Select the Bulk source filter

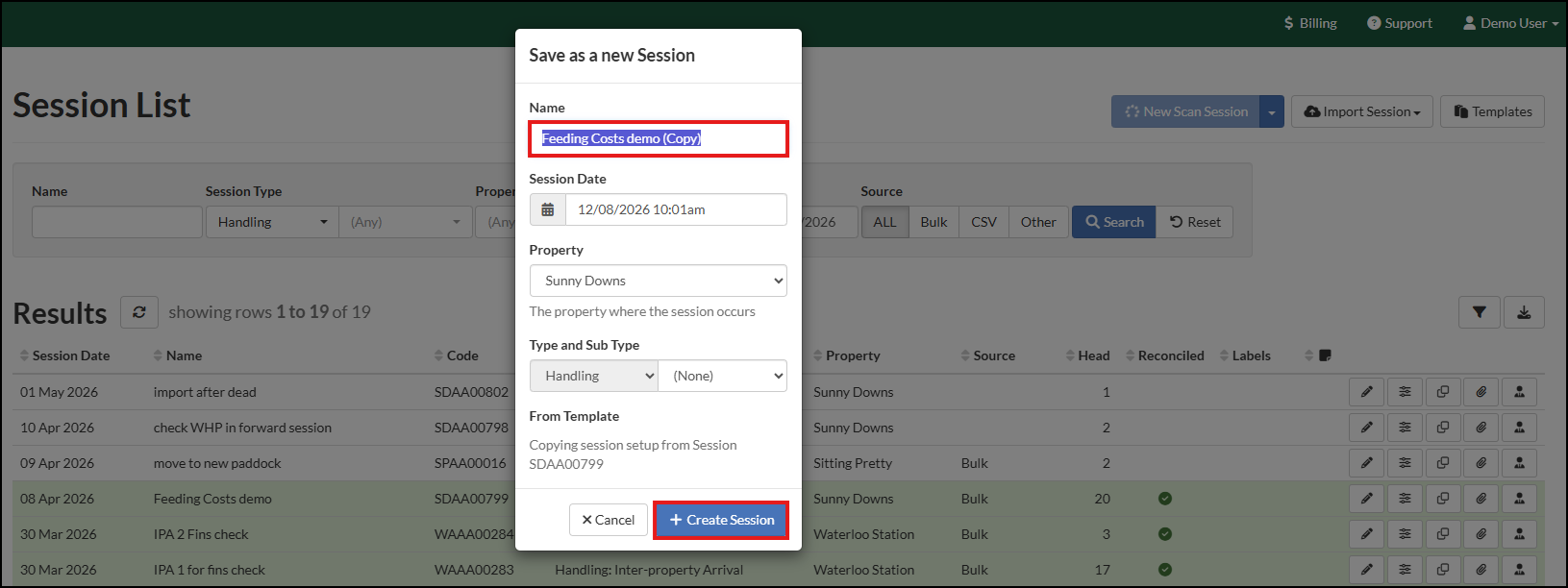click(x=933, y=222)
